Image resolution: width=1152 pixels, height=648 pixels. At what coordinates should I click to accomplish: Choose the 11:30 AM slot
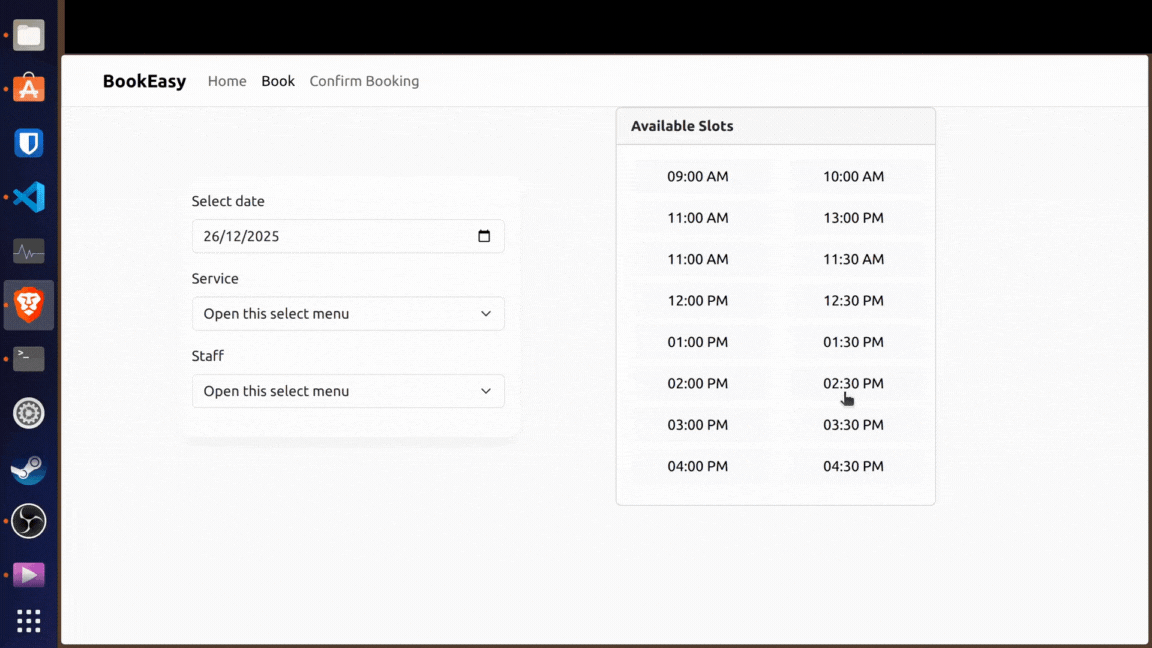tap(854, 259)
